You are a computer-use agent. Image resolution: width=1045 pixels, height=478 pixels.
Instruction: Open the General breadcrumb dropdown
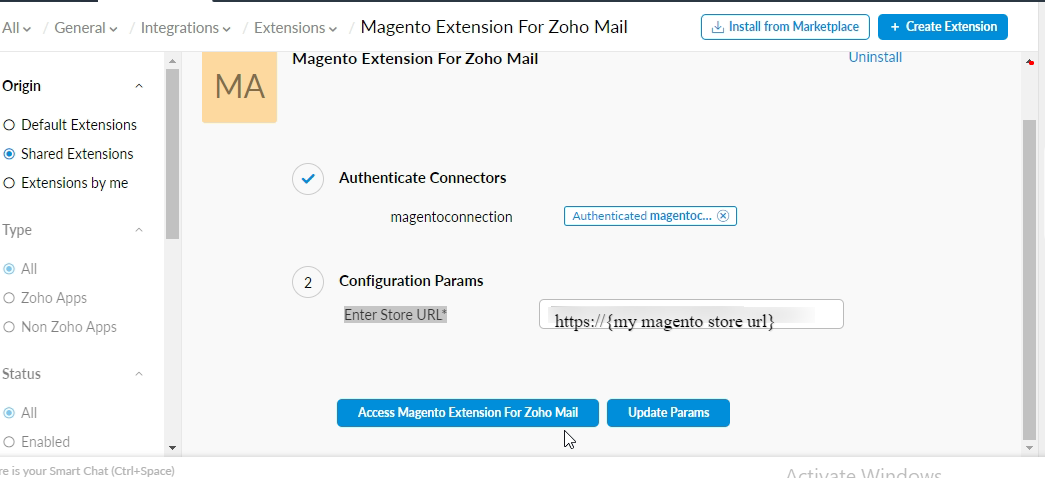(x=86, y=28)
